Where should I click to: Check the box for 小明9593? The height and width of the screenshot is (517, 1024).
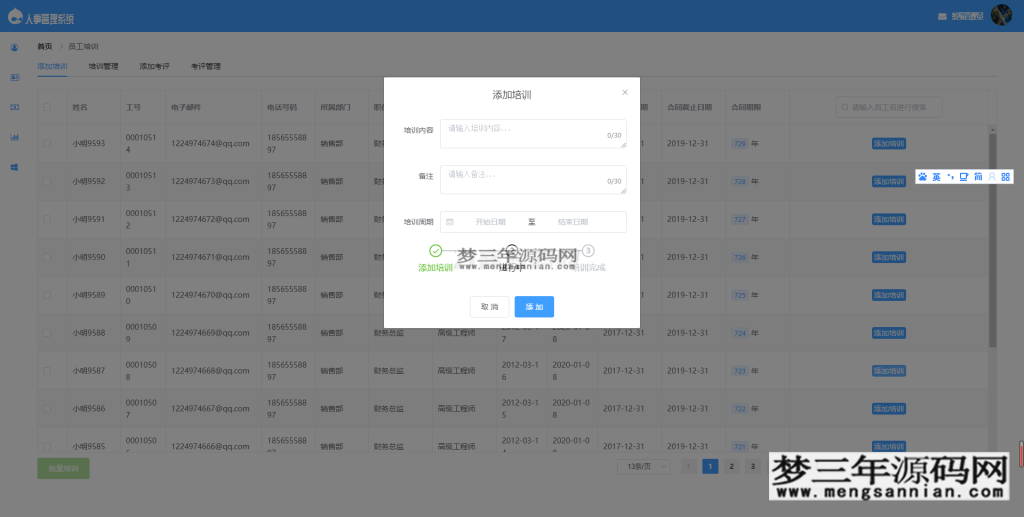tap(47, 144)
